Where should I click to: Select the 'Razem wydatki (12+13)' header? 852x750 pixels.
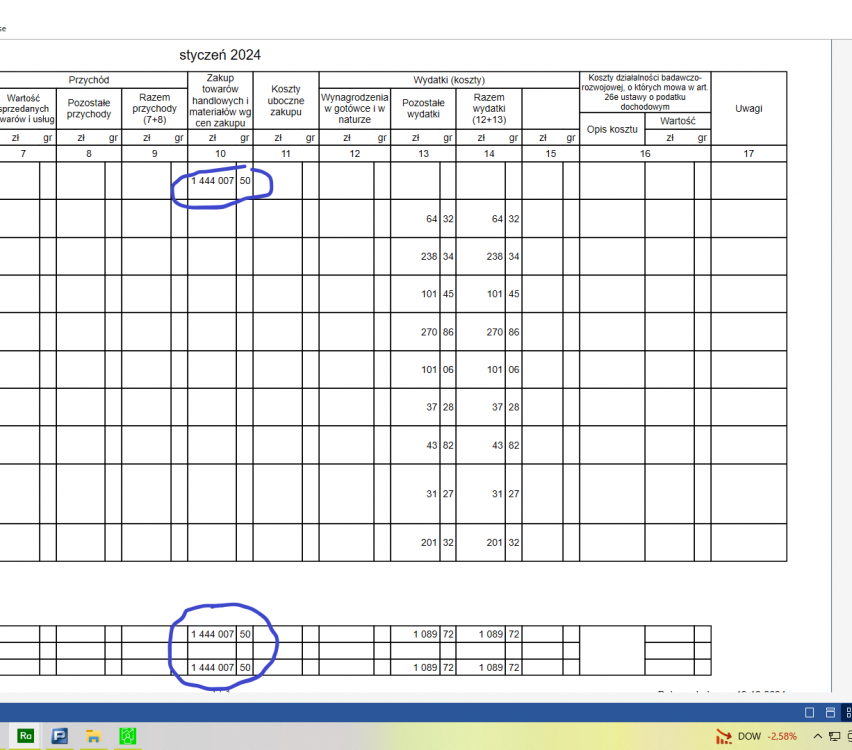click(x=488, y=109)
